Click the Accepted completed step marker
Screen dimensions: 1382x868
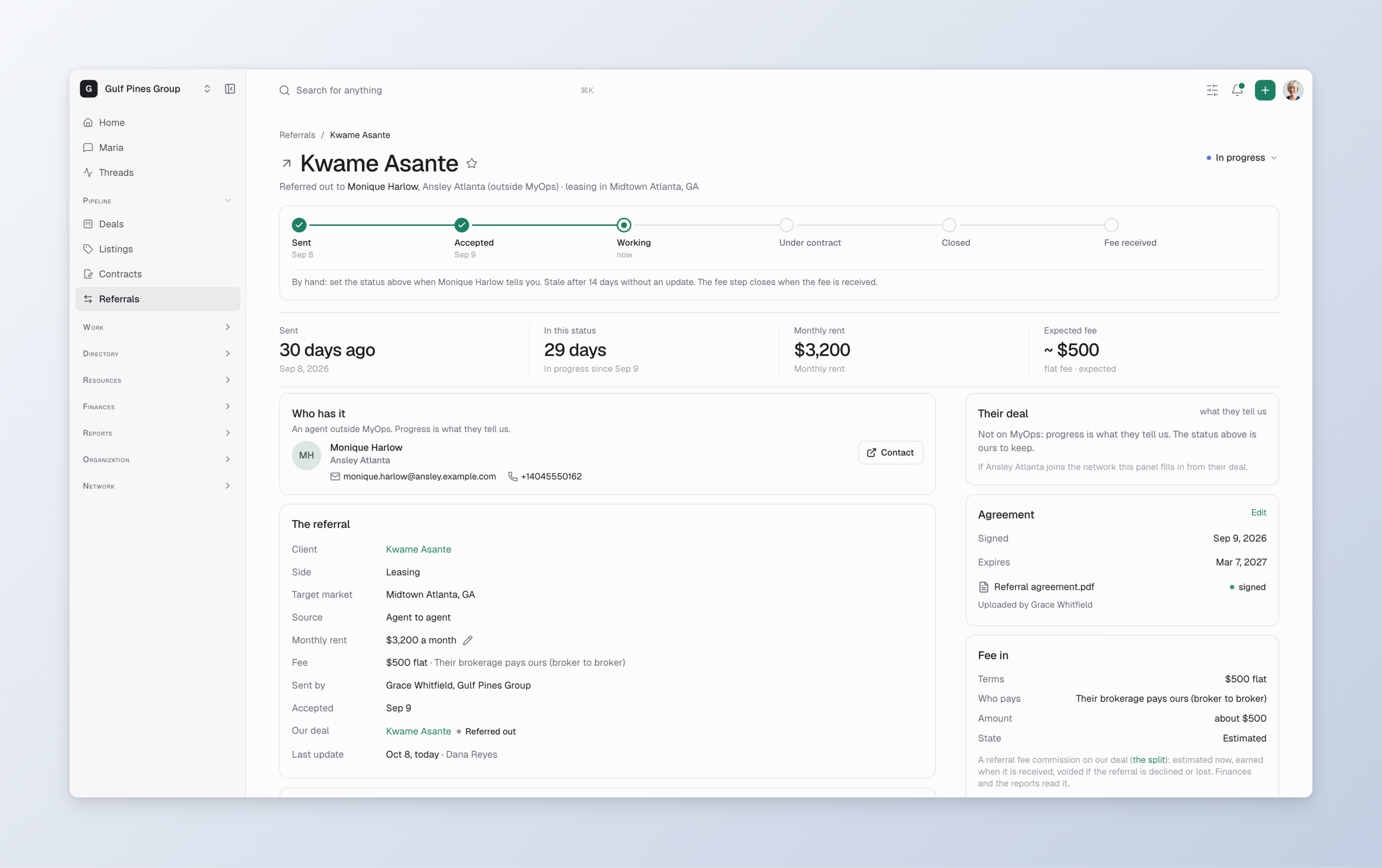[x=461, y=225]
